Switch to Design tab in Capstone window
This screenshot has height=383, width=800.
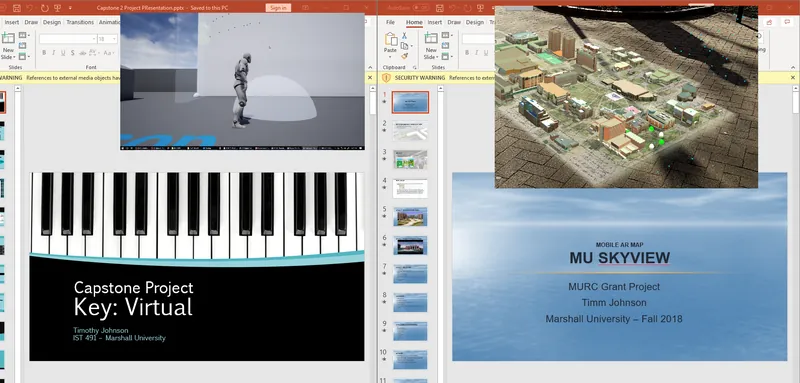pos(52,22)
